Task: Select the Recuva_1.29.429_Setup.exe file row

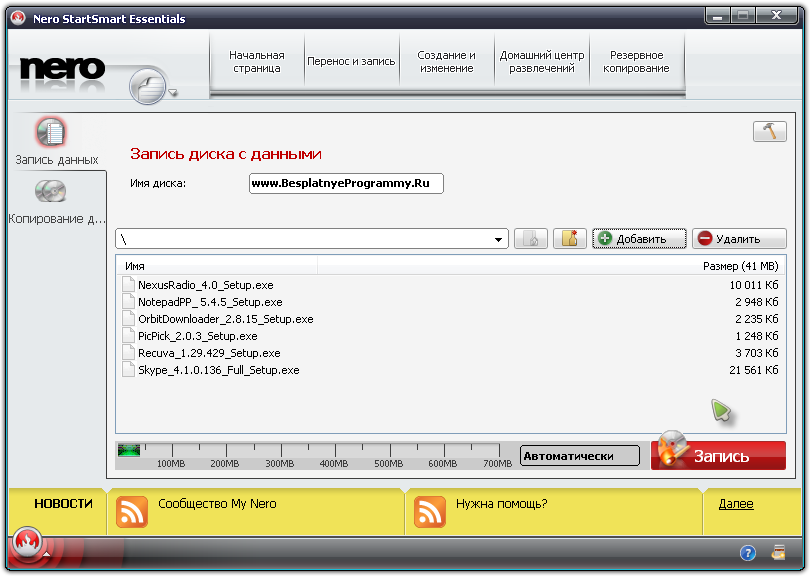Action: click(450, 353)
